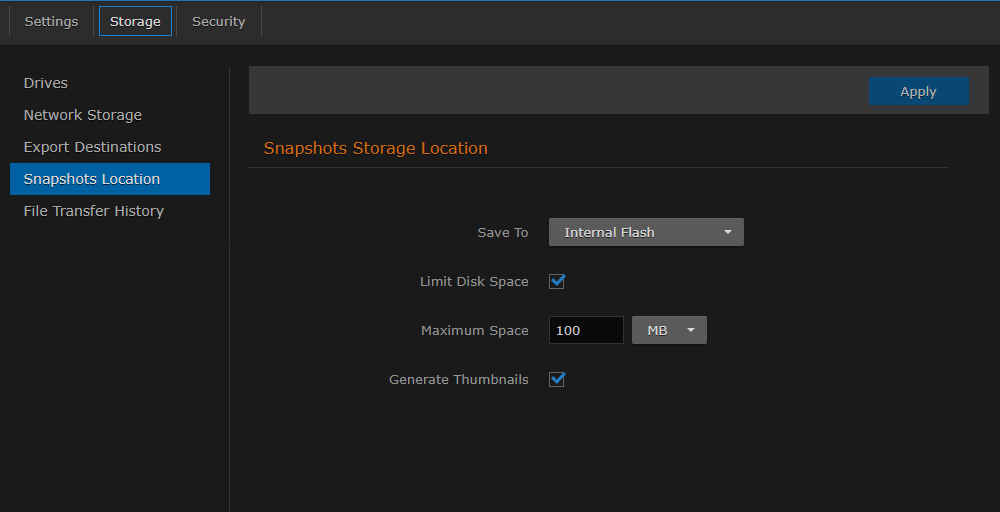
Task: View File Transfer History
Action: pos(94,211)
